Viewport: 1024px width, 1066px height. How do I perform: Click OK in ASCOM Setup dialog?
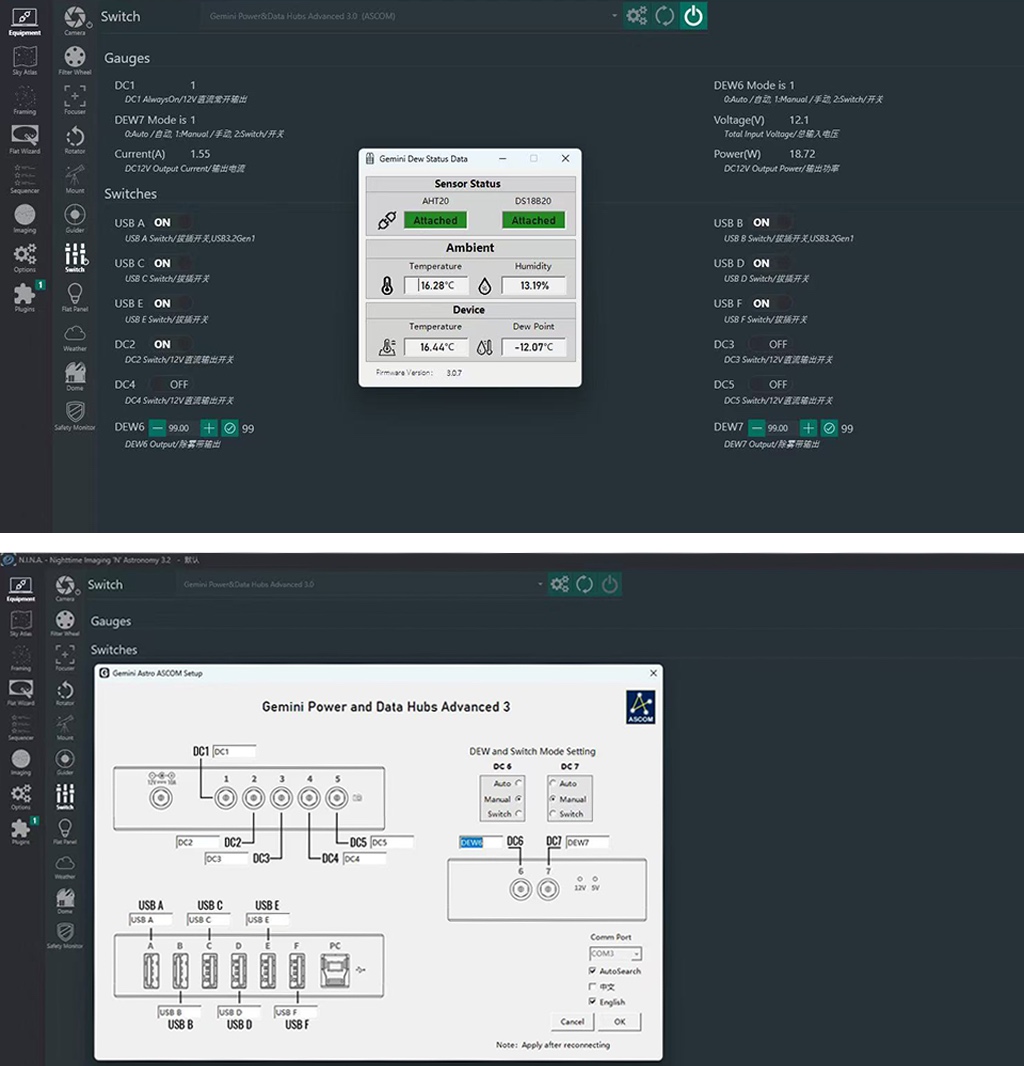pyautogui.click(x=619, y=1021)
